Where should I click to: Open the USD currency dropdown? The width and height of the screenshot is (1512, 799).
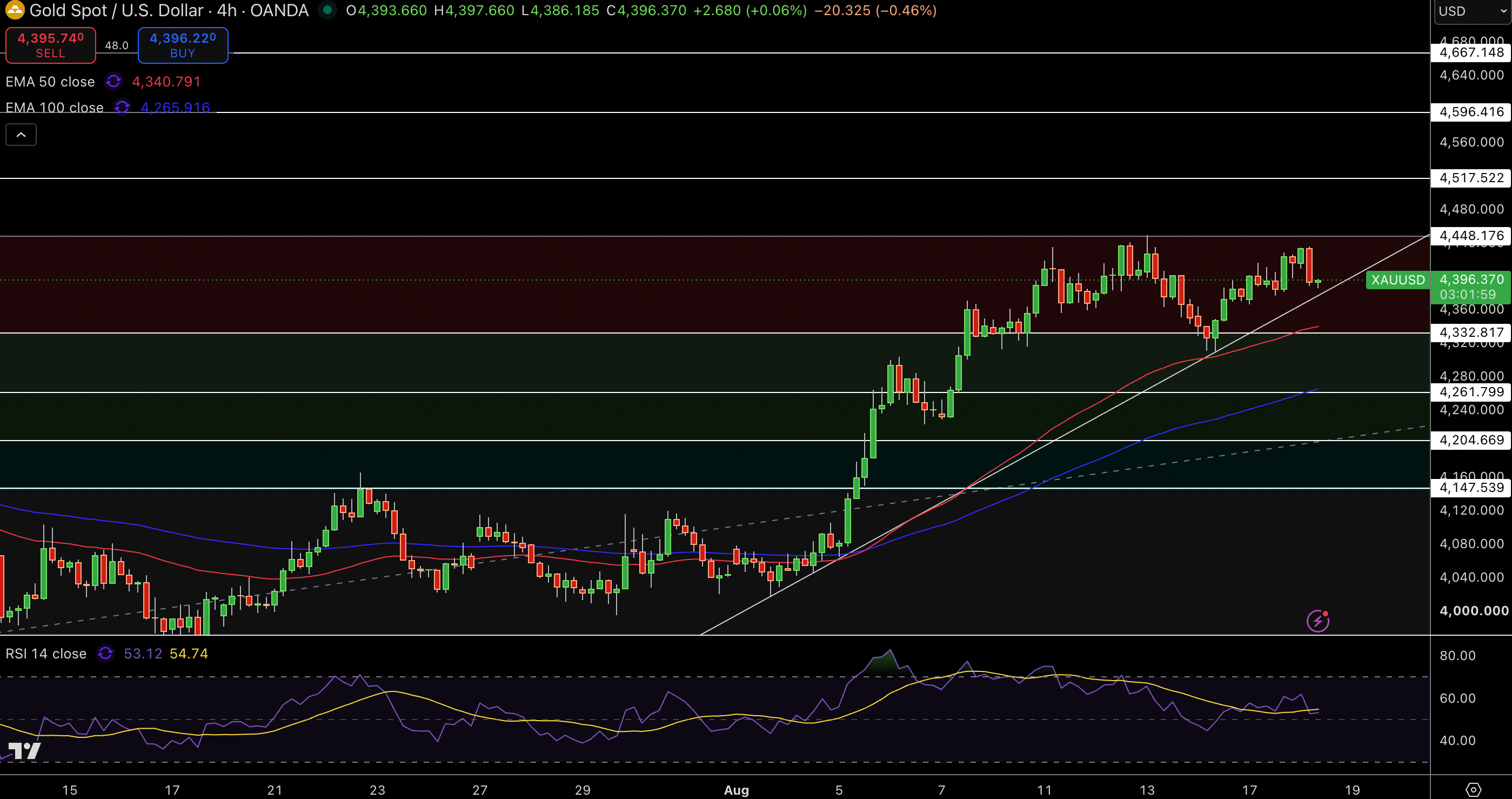click(x=1472, y=11)
